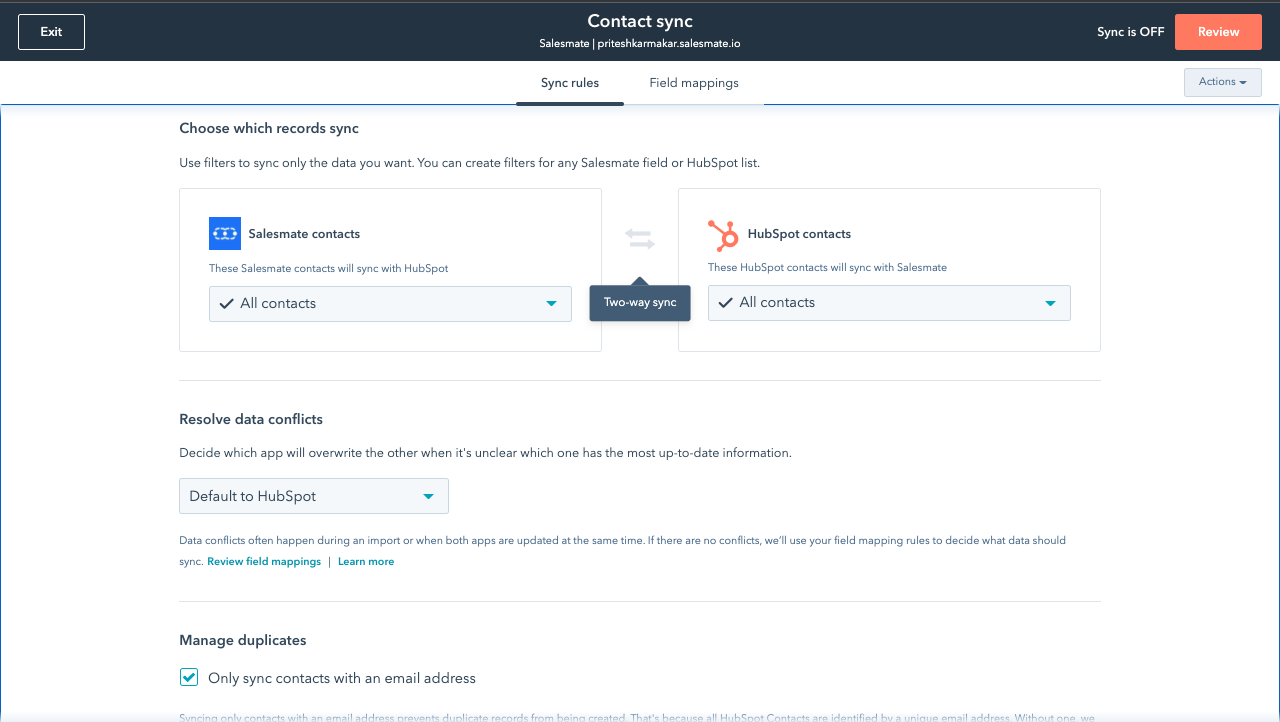This screenshot has height=722, width=1280.
Task: Open Salesmate 'All contacts' filter dropdown
Action: (x=390, y=304)
